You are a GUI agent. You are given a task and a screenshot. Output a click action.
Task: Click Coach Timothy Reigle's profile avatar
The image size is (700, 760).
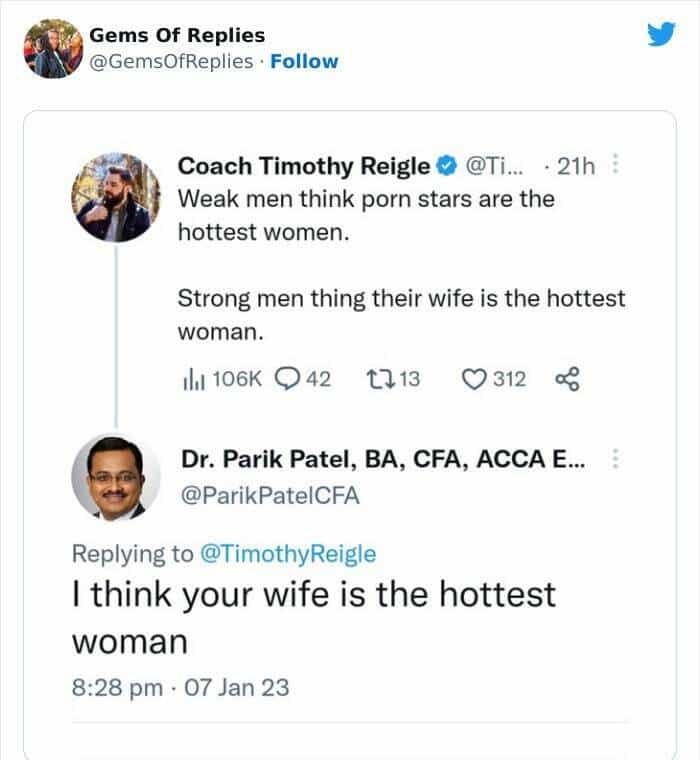(118, 197)
